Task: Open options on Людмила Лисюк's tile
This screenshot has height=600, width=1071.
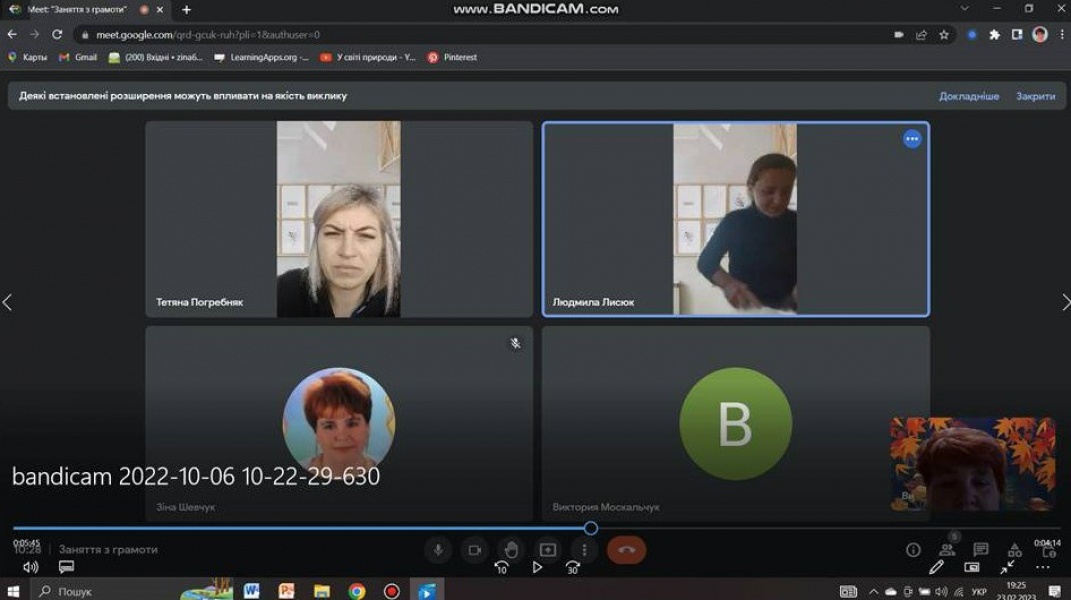Action: [x=912, y=139]
